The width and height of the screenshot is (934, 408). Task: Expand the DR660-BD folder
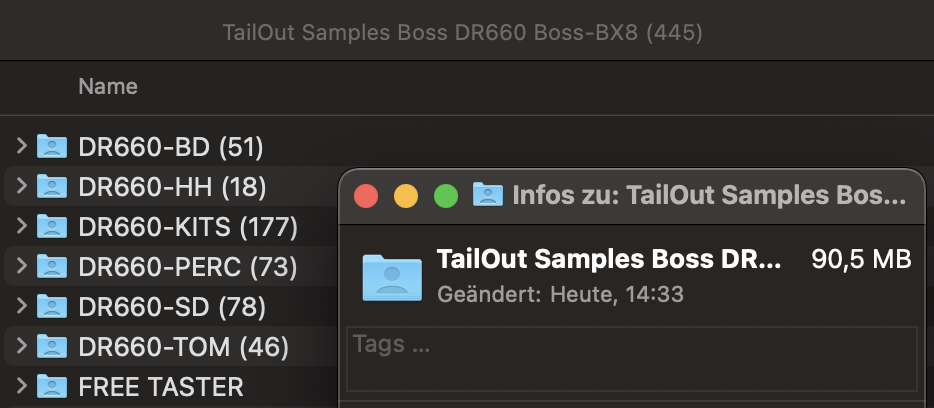click(21, 147)
